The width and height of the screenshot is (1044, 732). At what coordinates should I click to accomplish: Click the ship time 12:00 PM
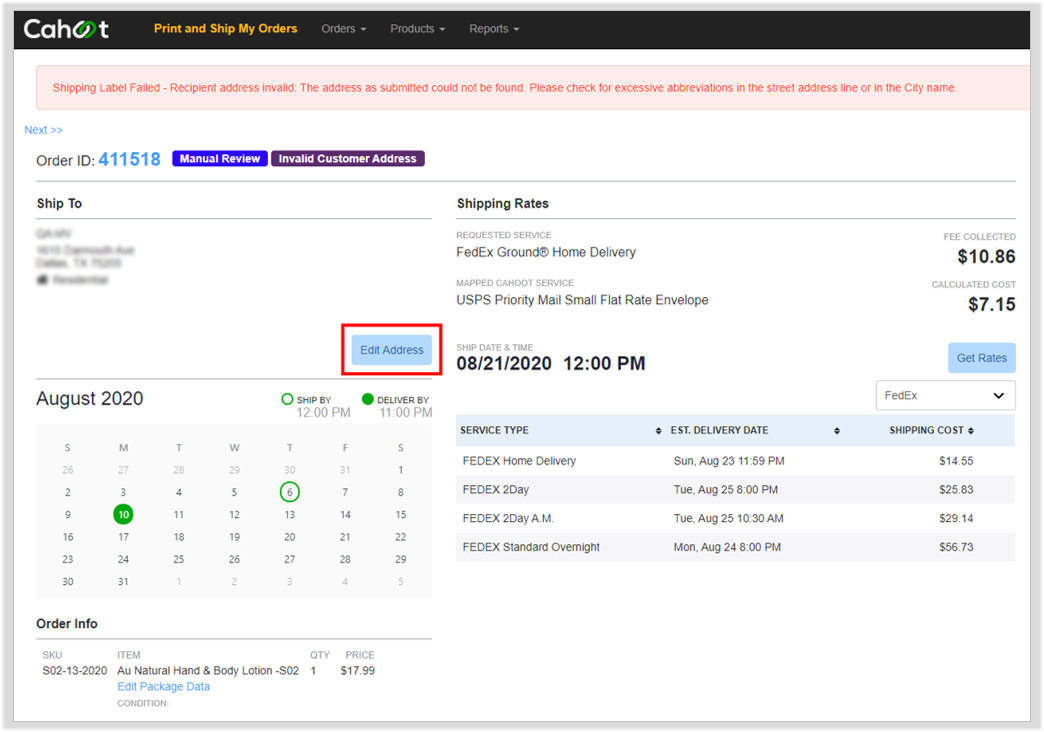tap(604, 364)
